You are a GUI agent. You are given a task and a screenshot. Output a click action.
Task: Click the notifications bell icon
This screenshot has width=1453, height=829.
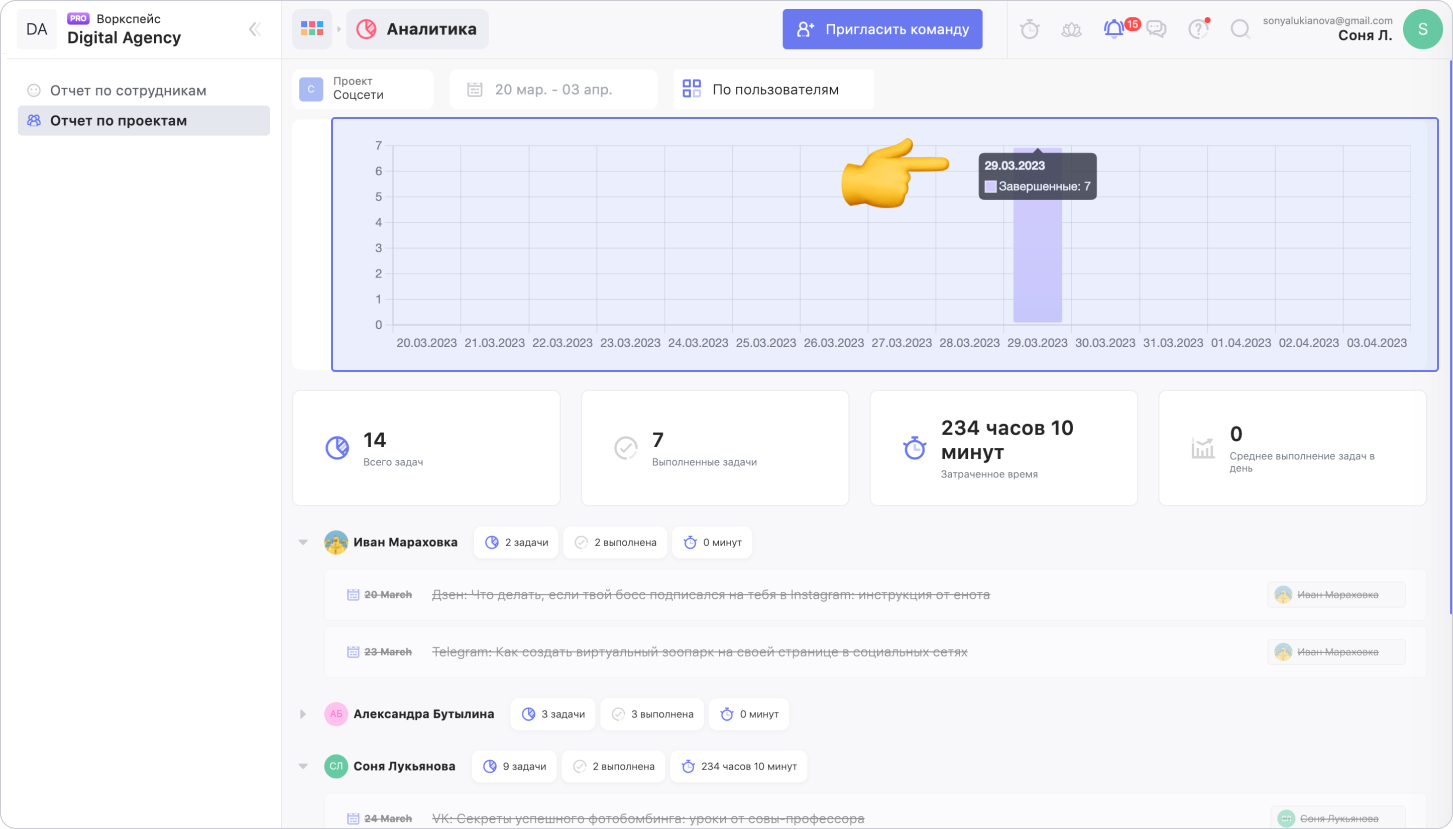1113,30
